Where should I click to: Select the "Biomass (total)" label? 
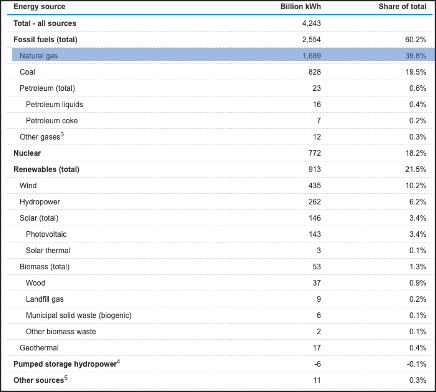click(x=44, y=267)
